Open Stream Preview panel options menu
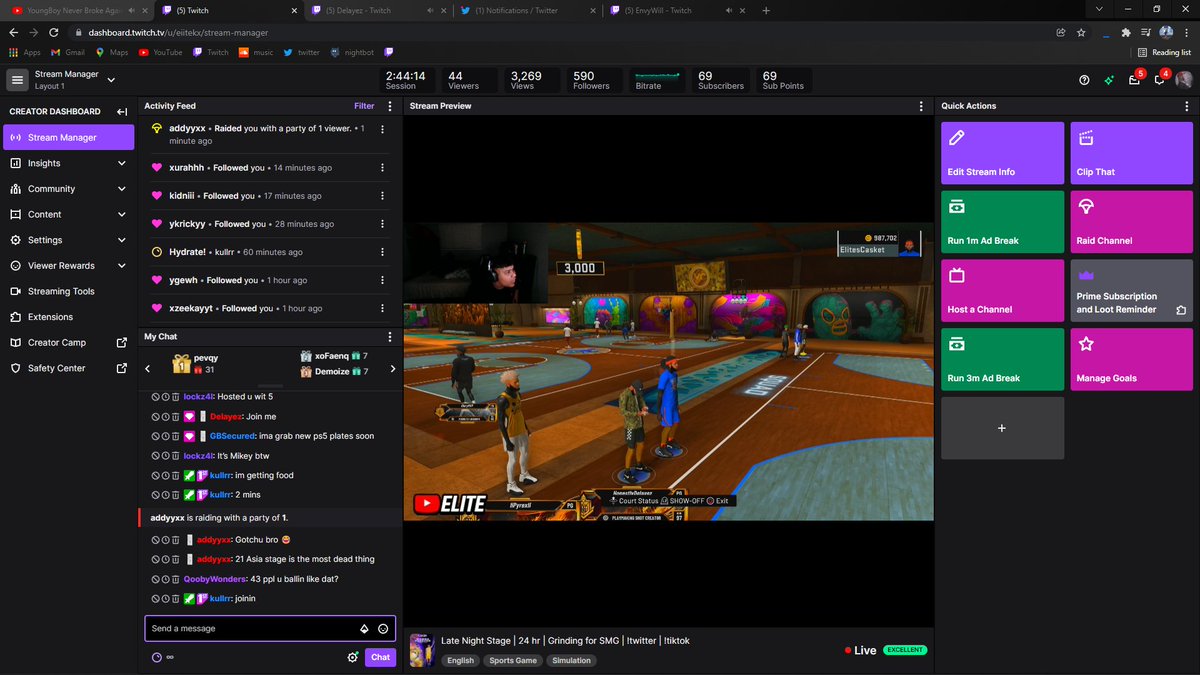This screenshot has width=1200, height=675. point(921,105)
